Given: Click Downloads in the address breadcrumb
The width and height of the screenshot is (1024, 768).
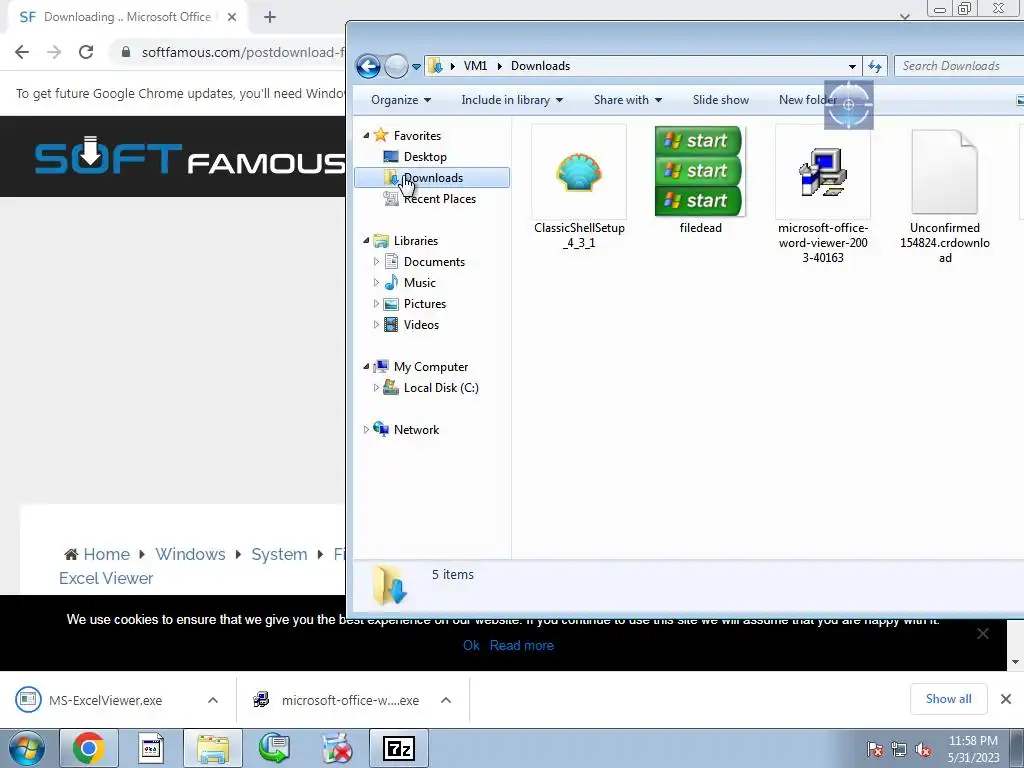Looking at the screenshot, I should [540, 66].
